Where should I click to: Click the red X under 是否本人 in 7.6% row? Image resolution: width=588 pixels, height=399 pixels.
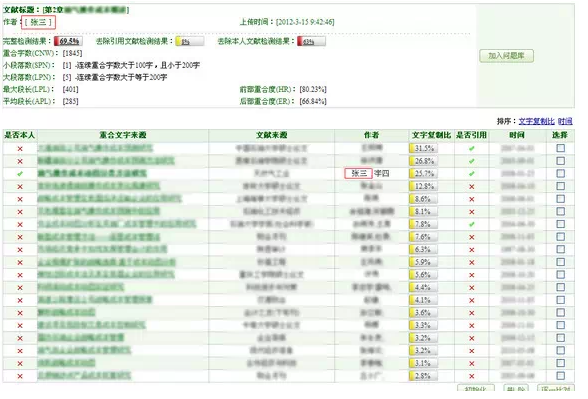click(20, 237)
